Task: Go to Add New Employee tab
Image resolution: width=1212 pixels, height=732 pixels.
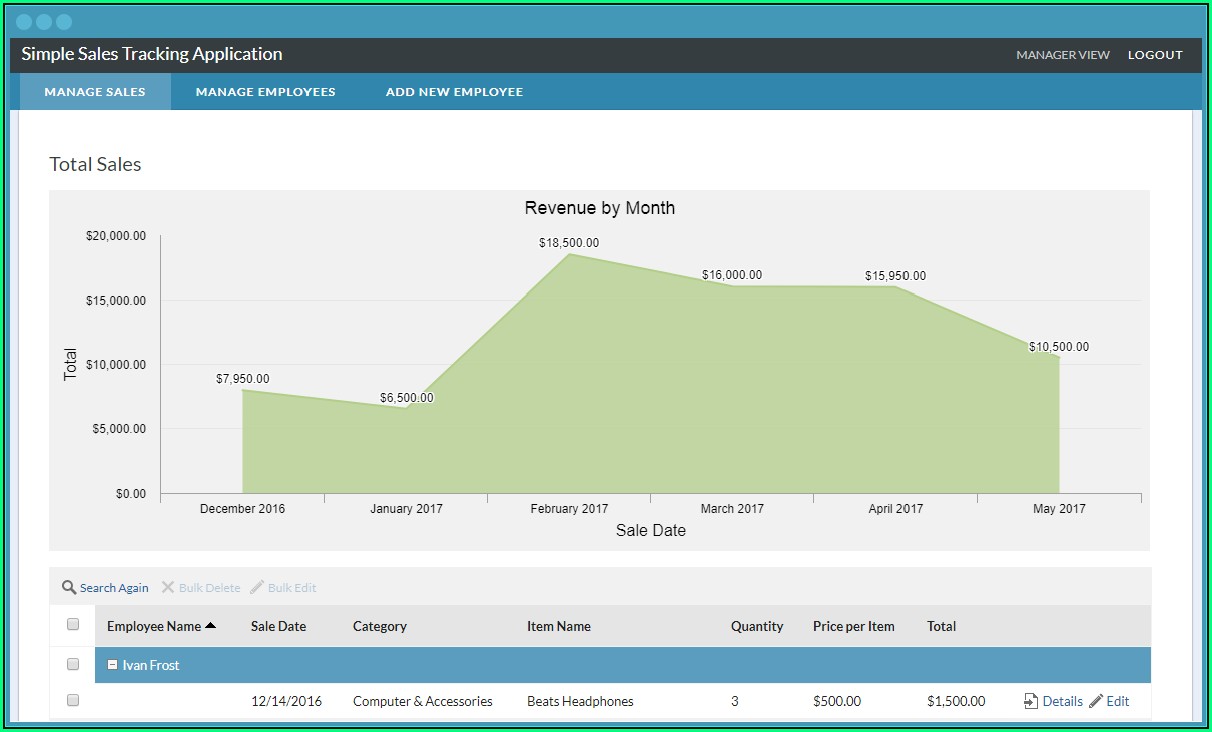Action: [x=454, y=92]
